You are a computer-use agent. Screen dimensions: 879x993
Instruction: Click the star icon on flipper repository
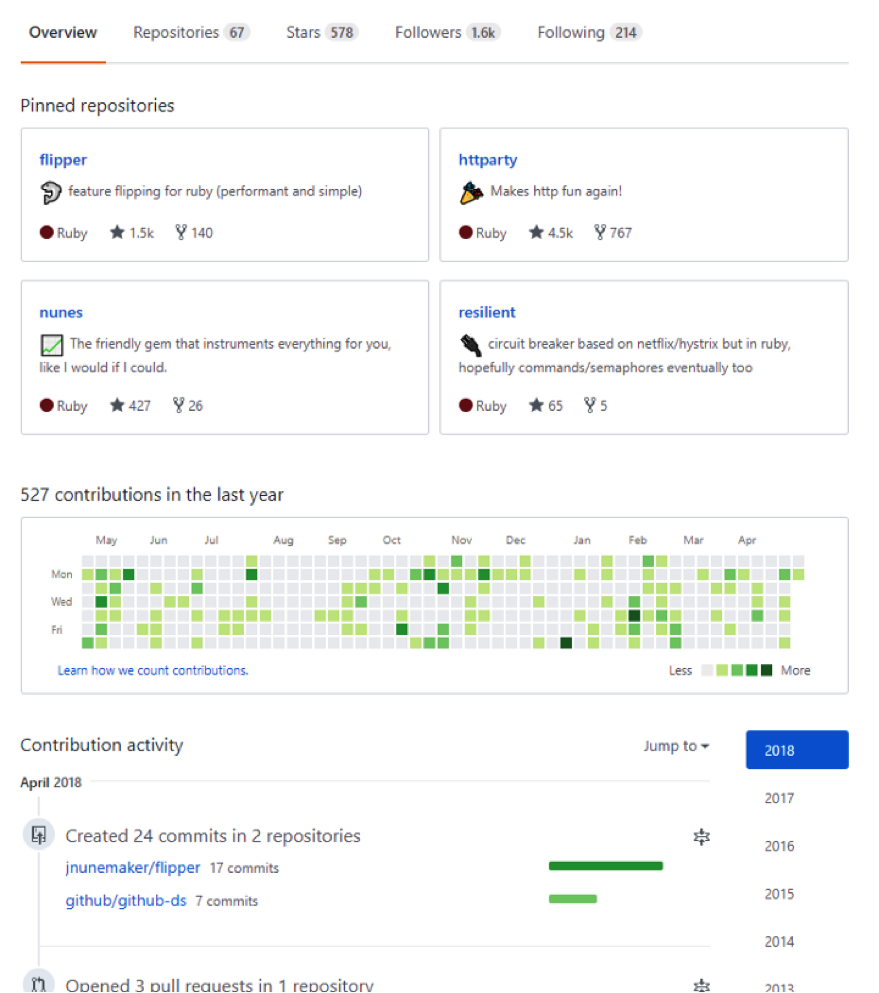point(118,233)
